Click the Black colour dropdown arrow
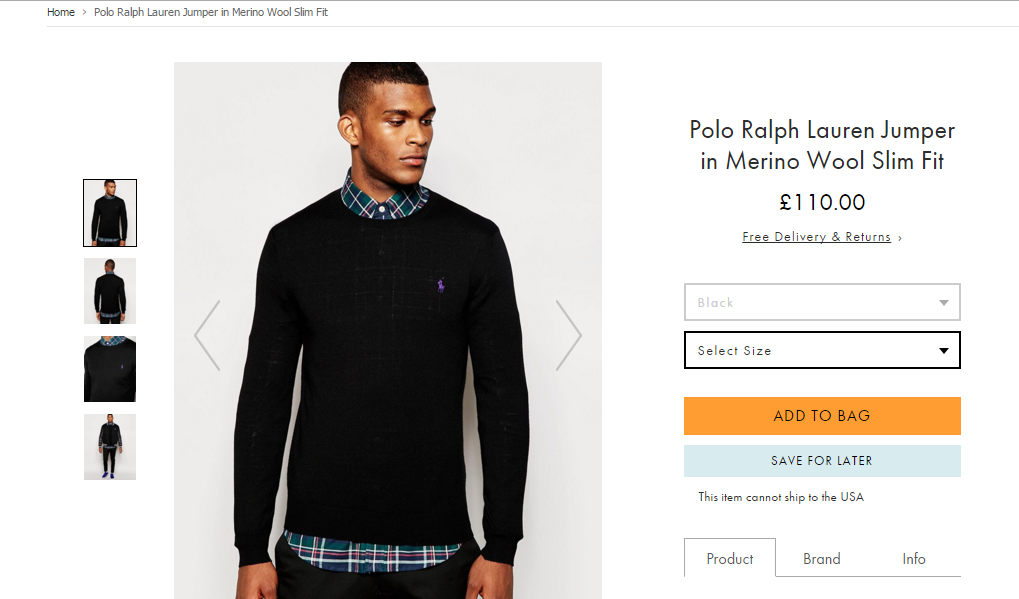The height and width of the screenshot is (599, 1019). point(943,302)
